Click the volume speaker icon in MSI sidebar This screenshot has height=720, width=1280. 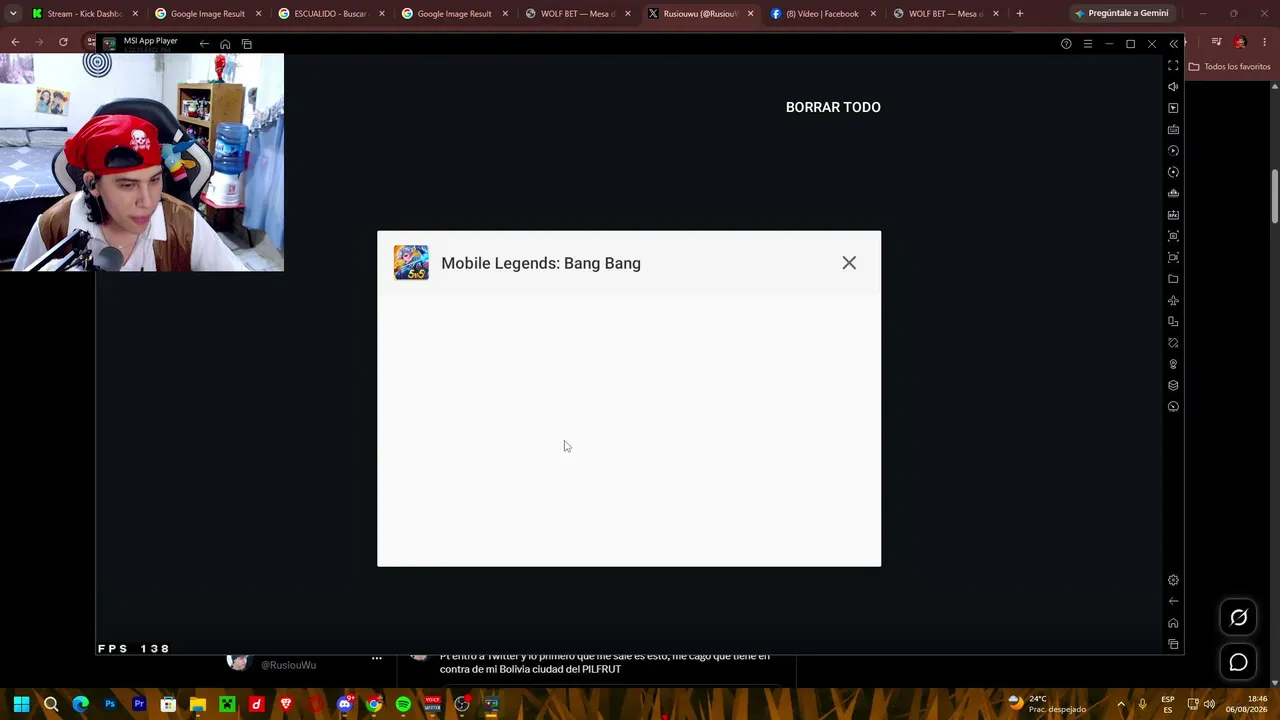[x=1173, y=87]
